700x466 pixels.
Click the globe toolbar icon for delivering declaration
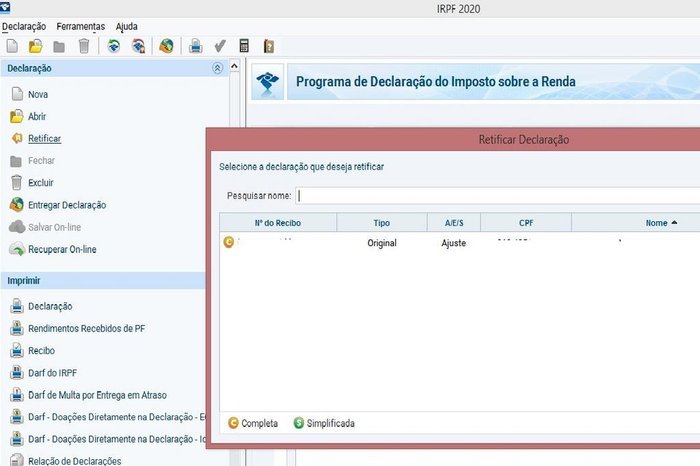[166, 46]
